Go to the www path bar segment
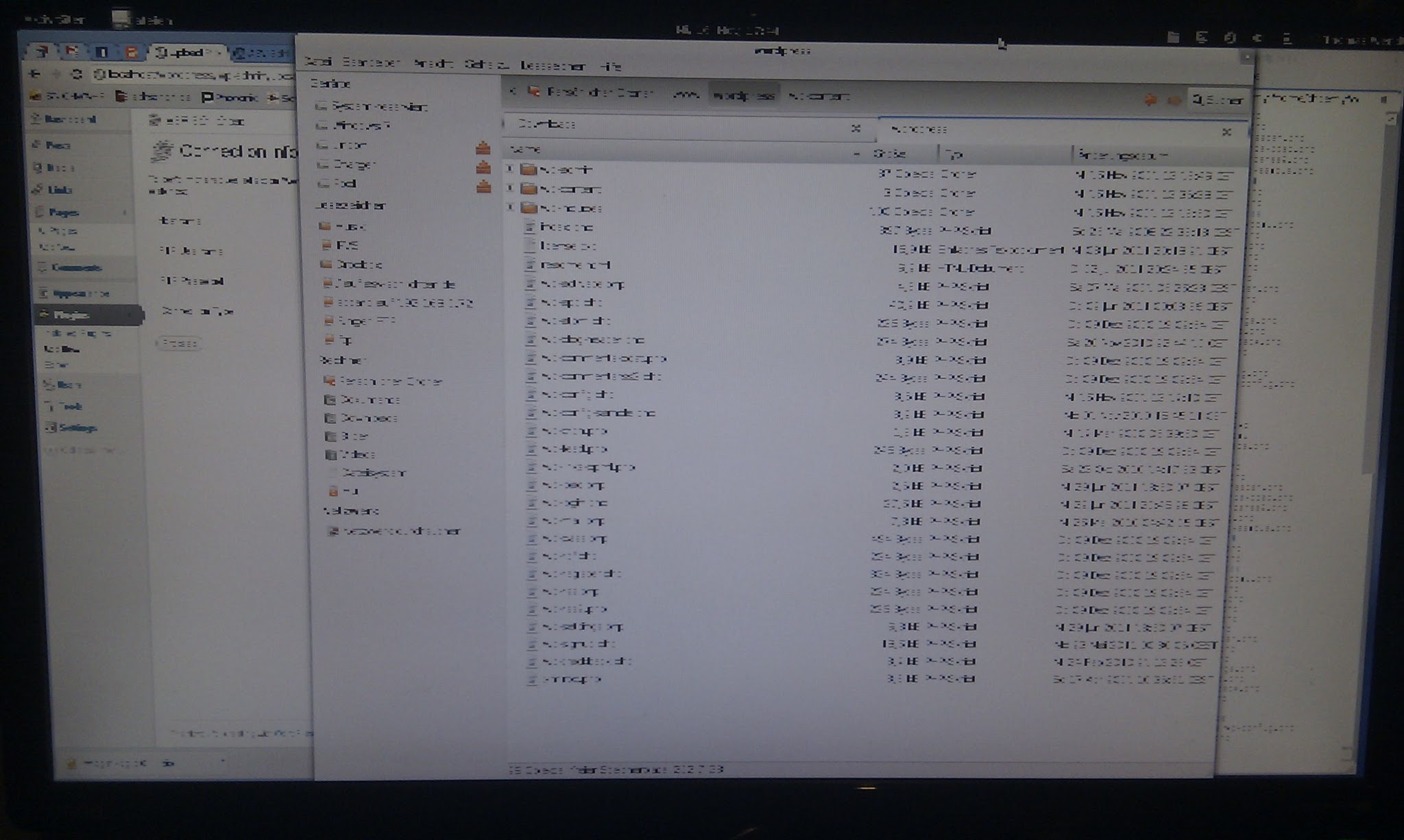Screen dimensions: 1404x840 click(x=685, y=95)
